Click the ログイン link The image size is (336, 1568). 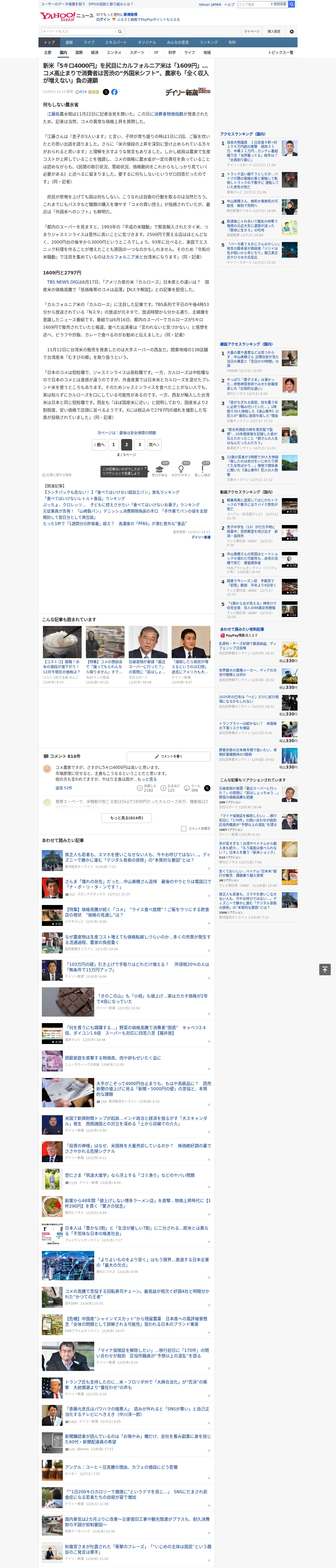coord(103,20)
